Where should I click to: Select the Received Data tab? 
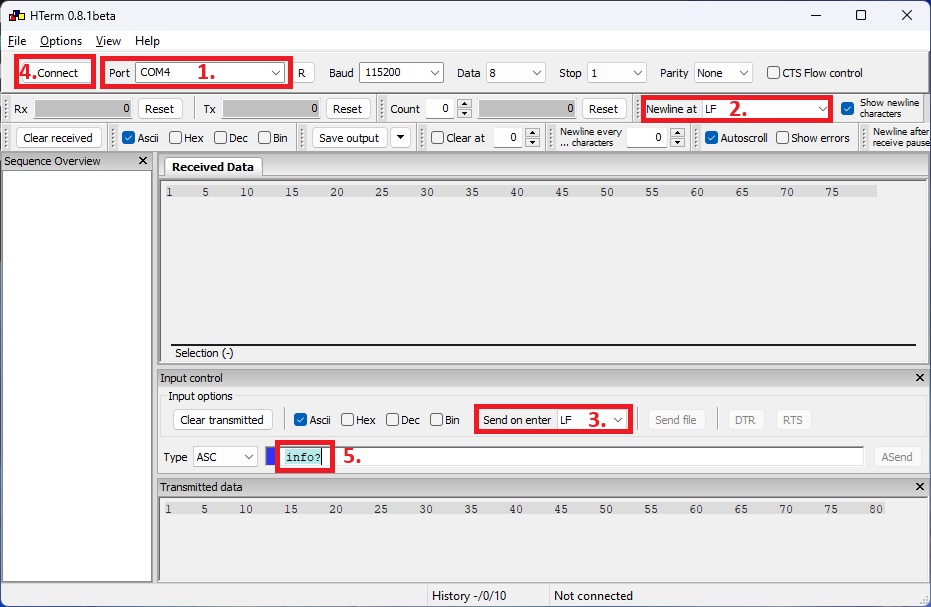[x=212, y=167]
